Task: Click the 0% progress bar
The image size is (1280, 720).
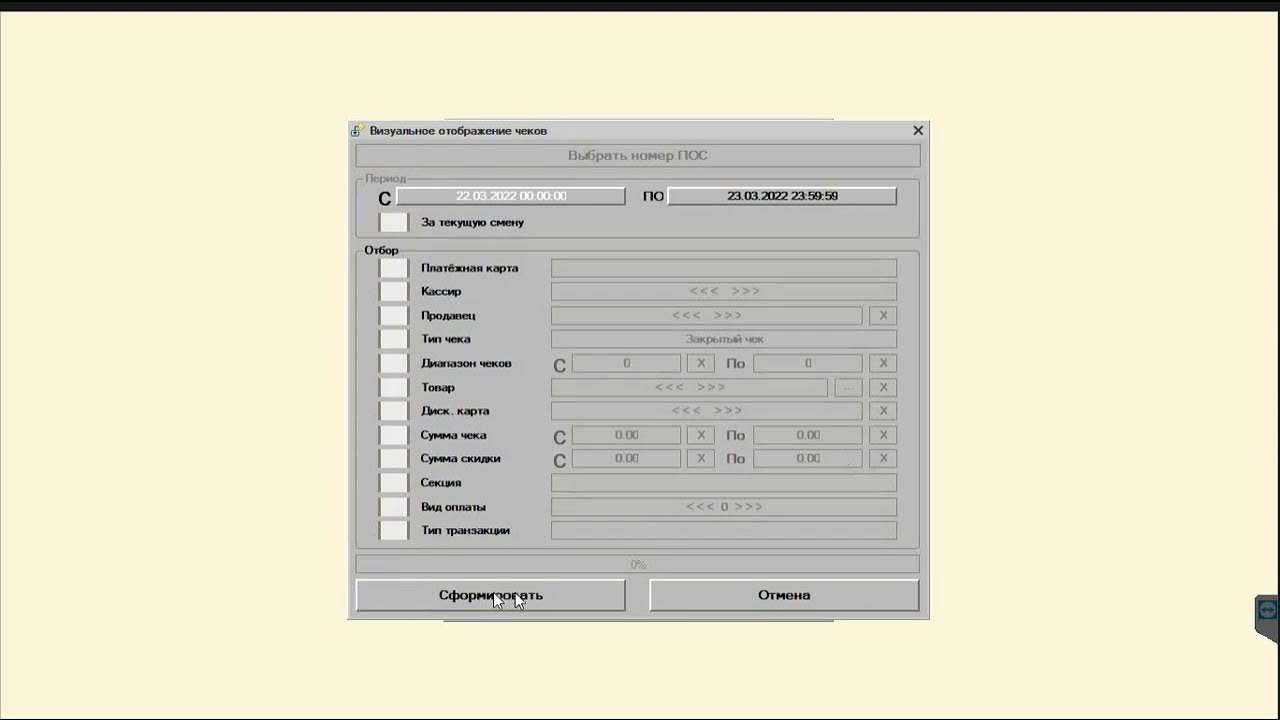Action: pyautogui.click(x=638, y=565)
